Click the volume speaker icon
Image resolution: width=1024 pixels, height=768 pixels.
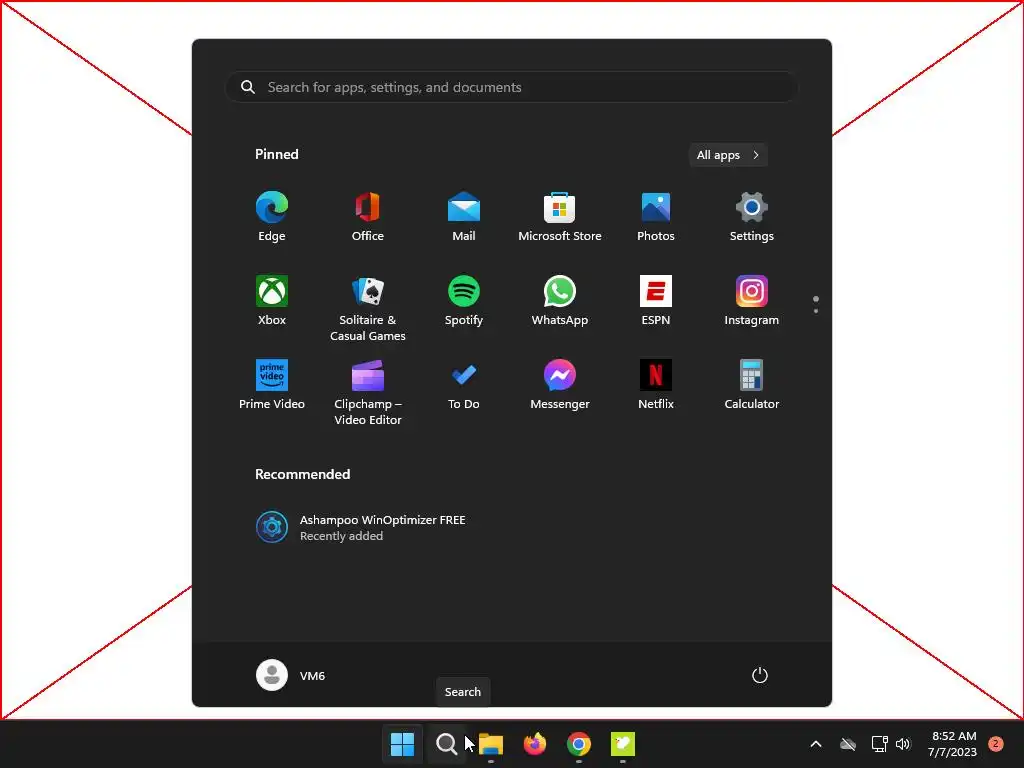coord(903,744)
